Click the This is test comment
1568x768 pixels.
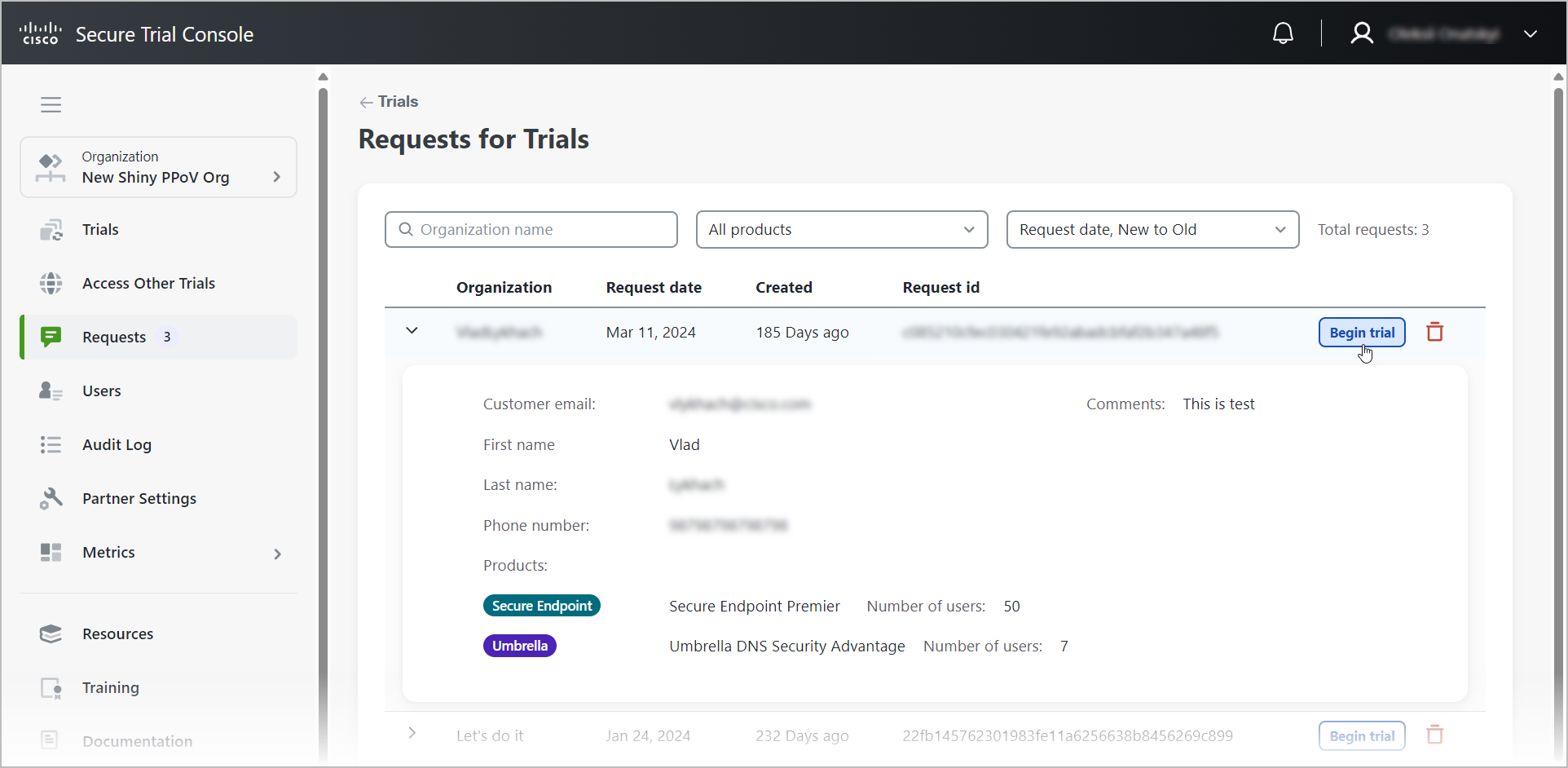pos(1218,404)
